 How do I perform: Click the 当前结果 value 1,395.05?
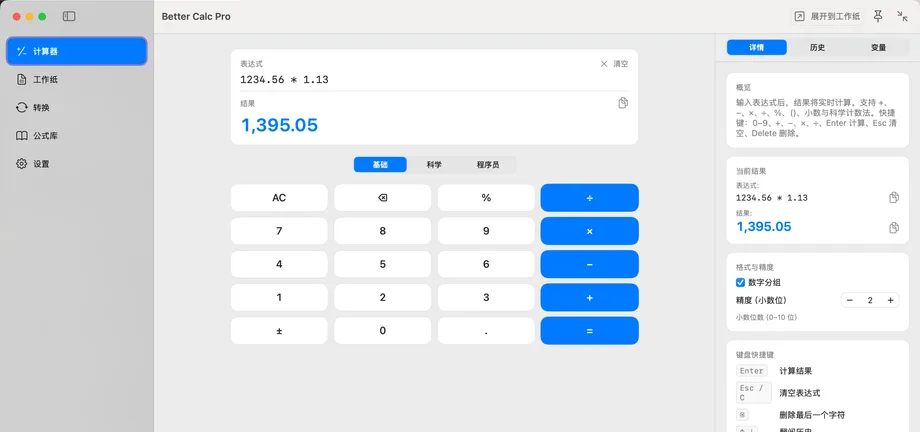pos(763,227)
